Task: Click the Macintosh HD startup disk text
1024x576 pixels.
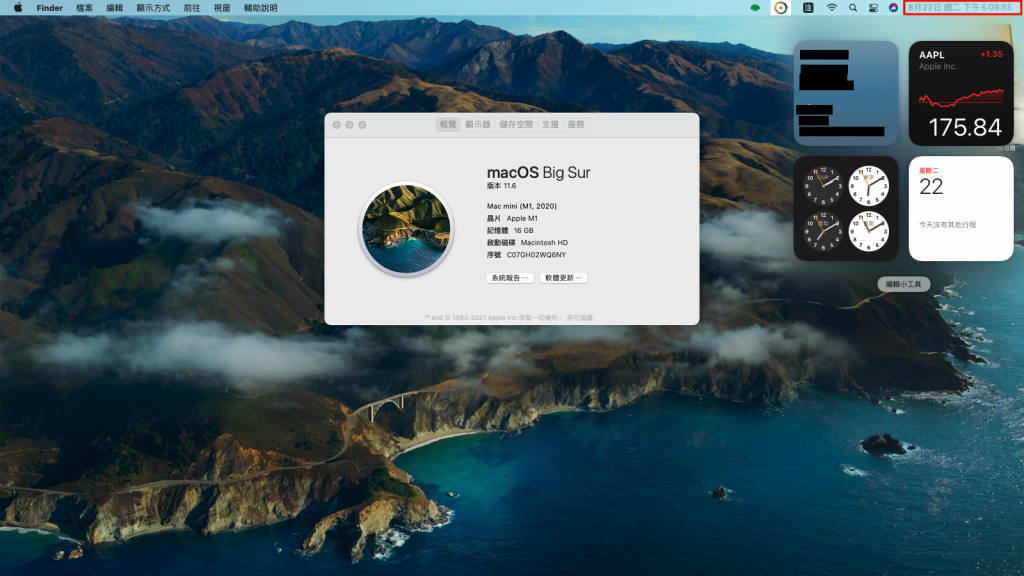Action: pyautogui.click(x=544, y=242)
